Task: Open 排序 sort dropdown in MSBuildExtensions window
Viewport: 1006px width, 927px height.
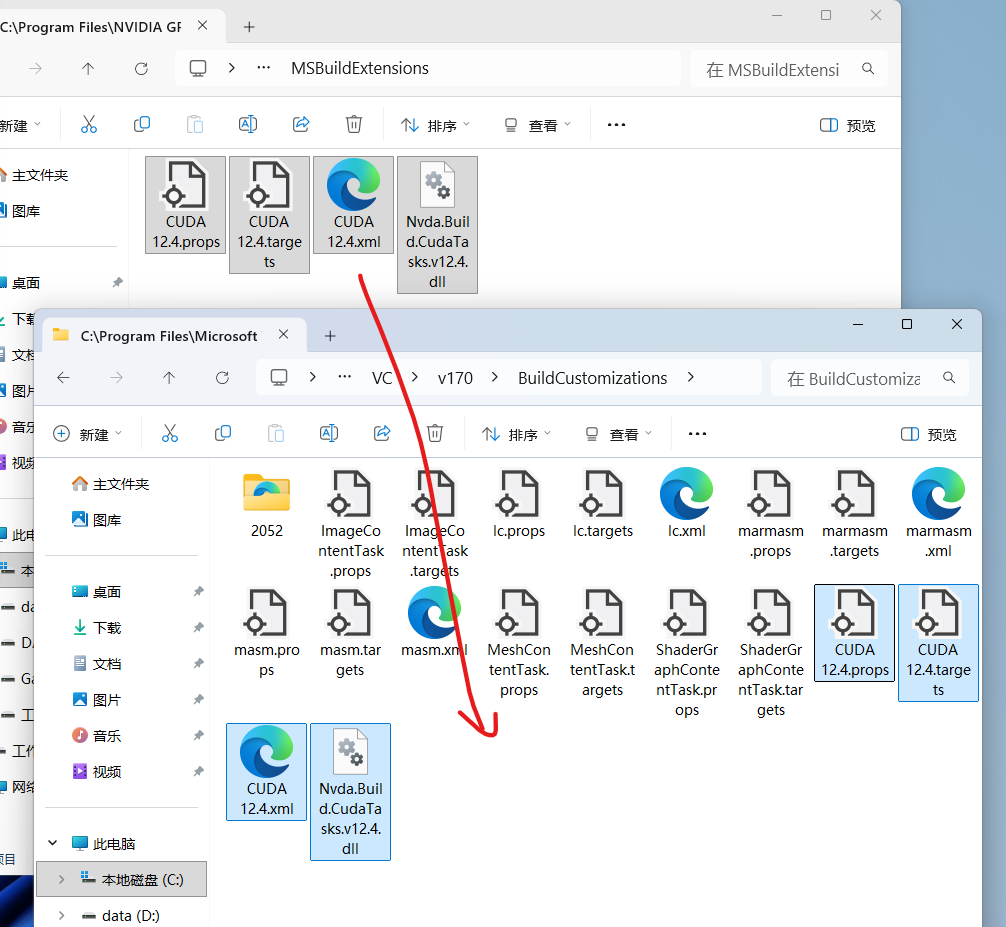Action: [x=436, y=125]
